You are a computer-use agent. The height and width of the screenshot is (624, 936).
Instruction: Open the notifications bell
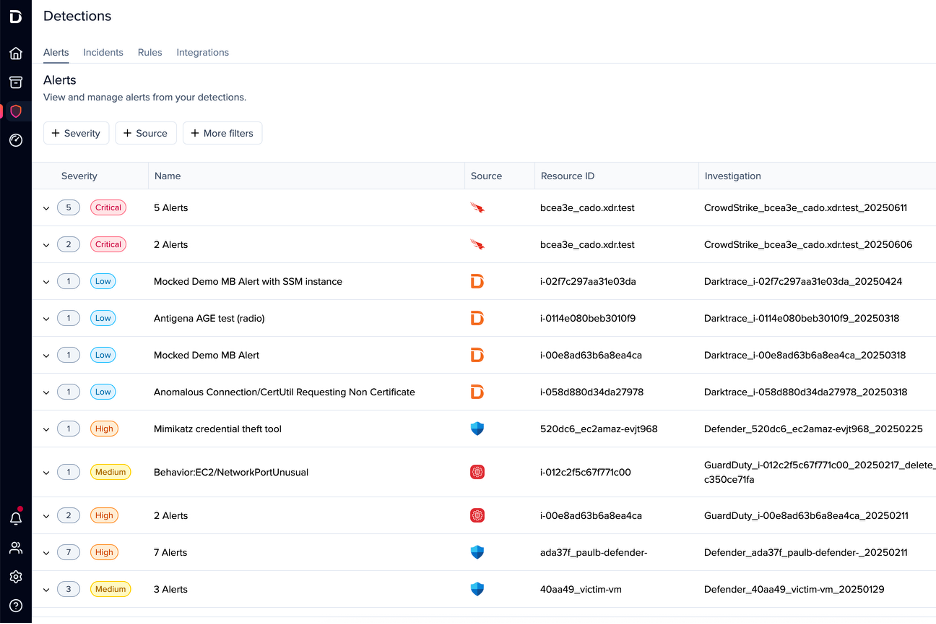pyautogui.click(x=15, y=518)
